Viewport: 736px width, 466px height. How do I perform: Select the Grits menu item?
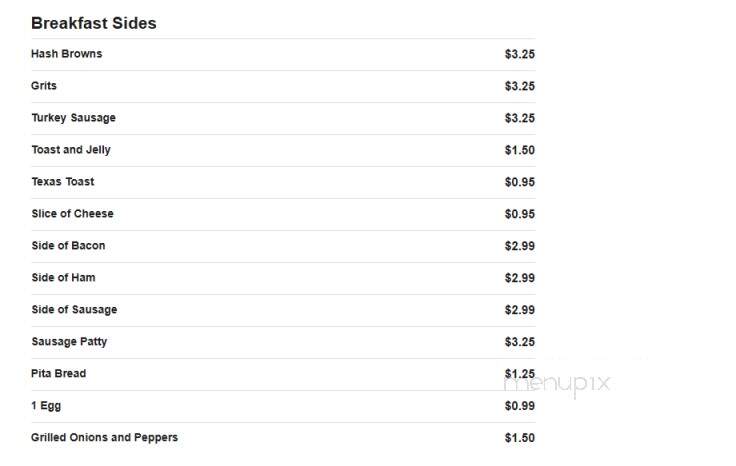click(44, 86)
